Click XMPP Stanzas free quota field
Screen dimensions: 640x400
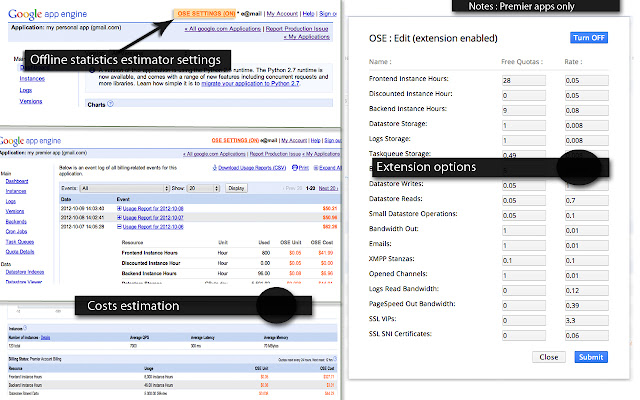[524, 260]
